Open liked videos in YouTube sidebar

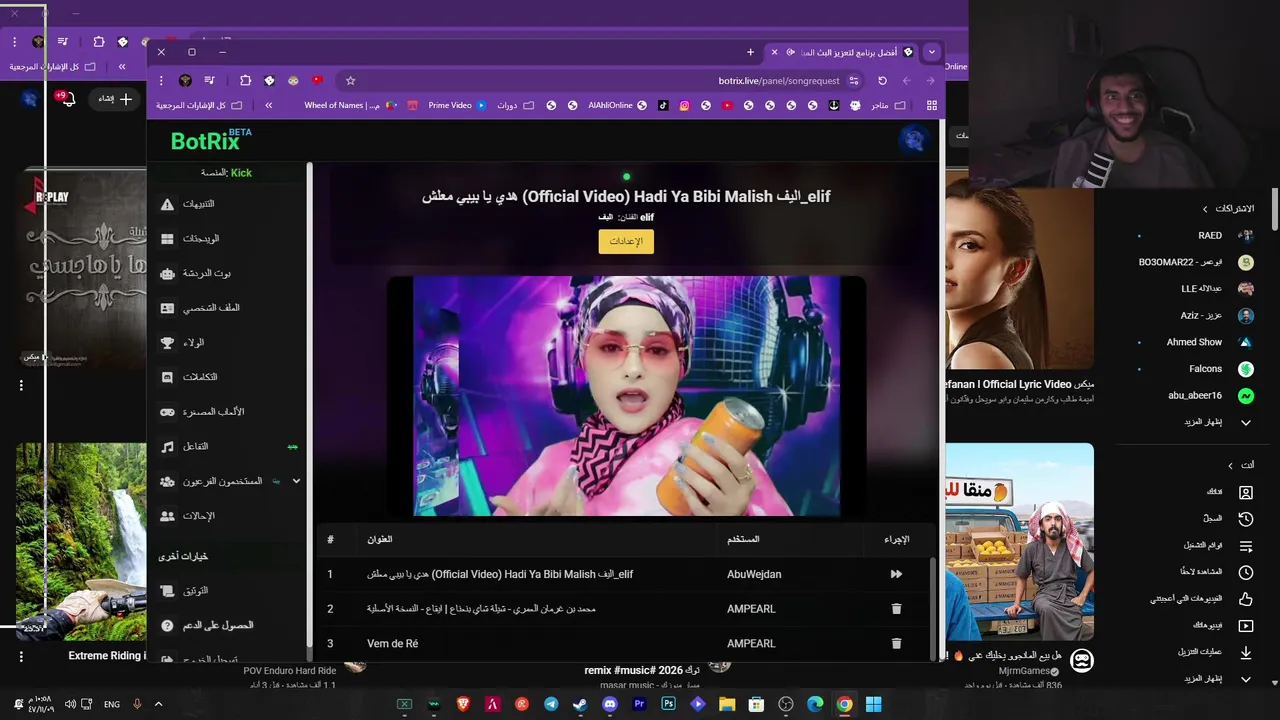(1202, 599)
